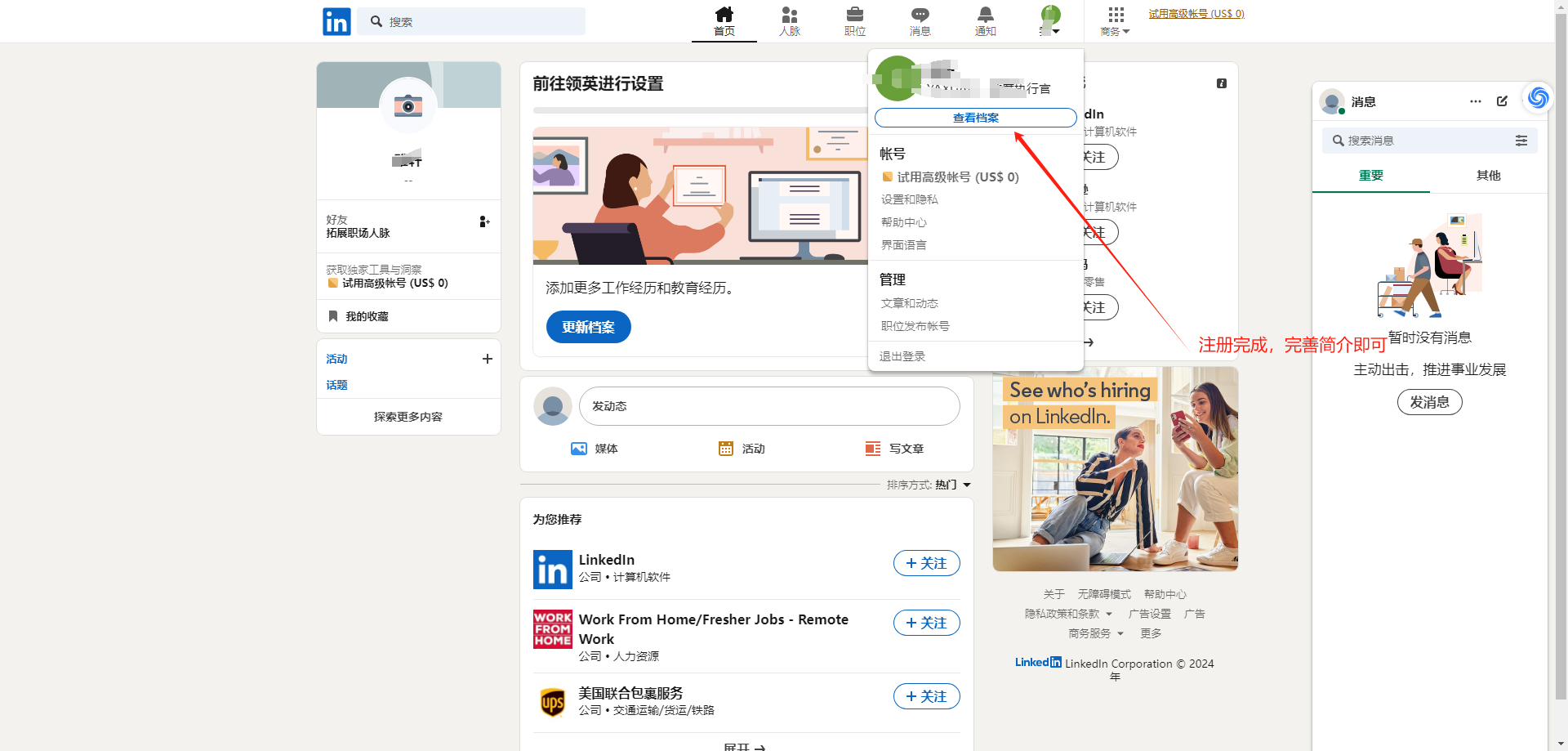Open the 首页 home icon
The height and width of the screenshot is (751, 1568).
pyautogui.click(x=724, y=14)
